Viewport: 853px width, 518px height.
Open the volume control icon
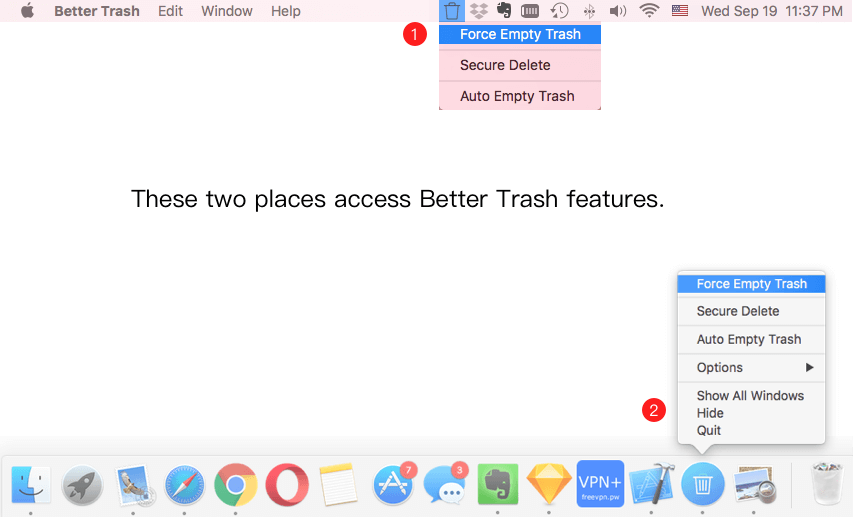pos(617,11)
